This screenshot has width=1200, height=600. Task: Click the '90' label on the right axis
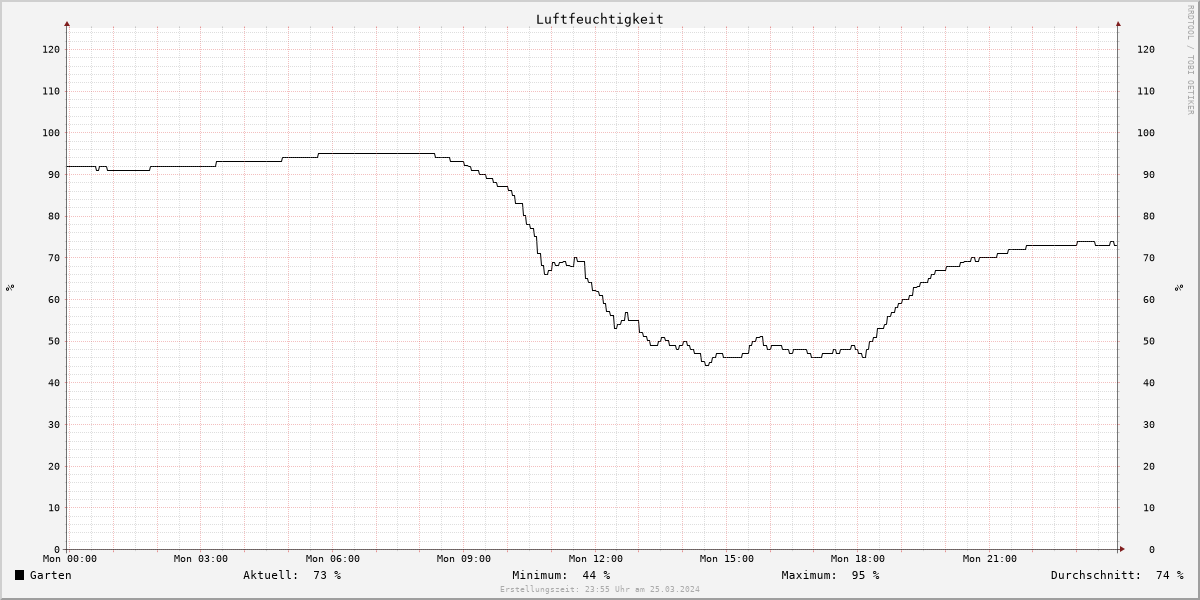coord(1150,175)
